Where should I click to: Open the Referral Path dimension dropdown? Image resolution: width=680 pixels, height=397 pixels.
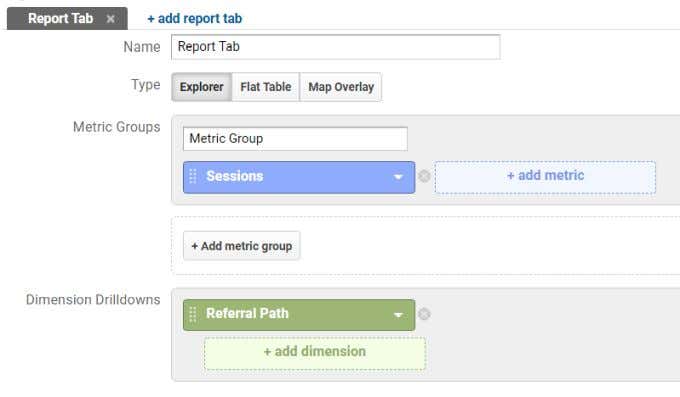click(x=299, y=315)
